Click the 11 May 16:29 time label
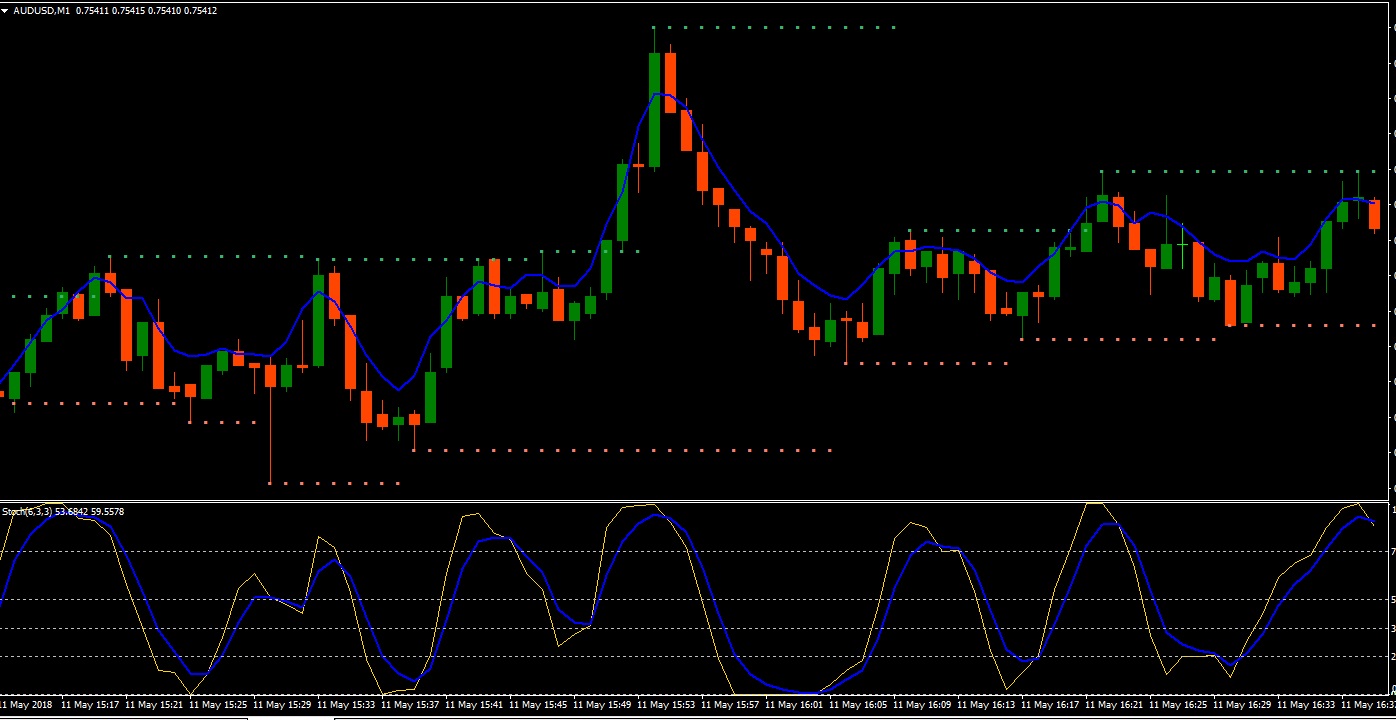Viewport: 1396px width, 720px height. coord(1242,705)
